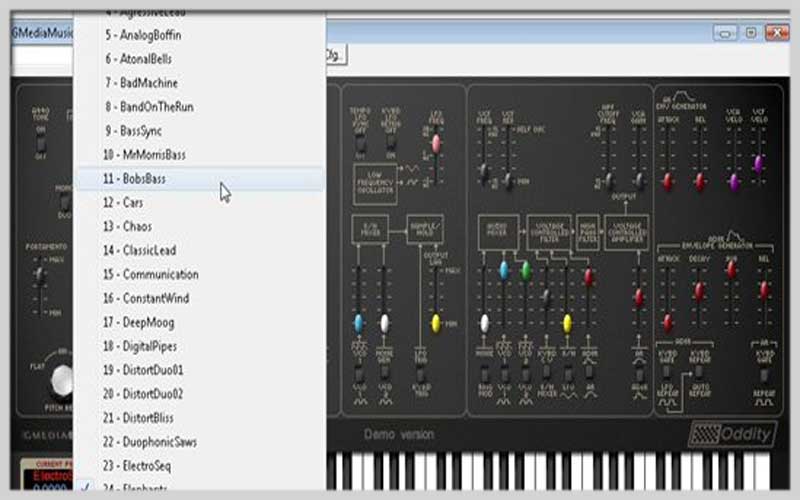
Task: Click the VCF Resonance slider knob
Action: pyautogui.click(x=508, y=181)
